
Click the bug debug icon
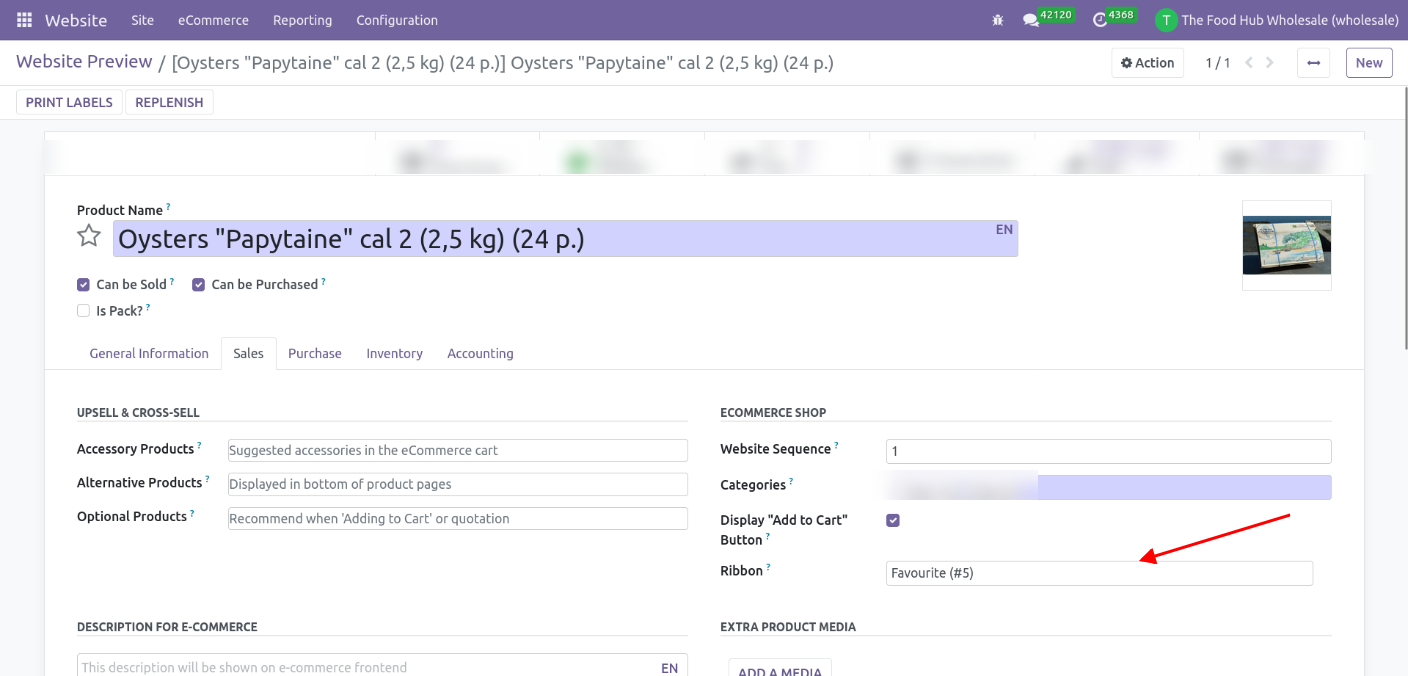click(996, 20)
